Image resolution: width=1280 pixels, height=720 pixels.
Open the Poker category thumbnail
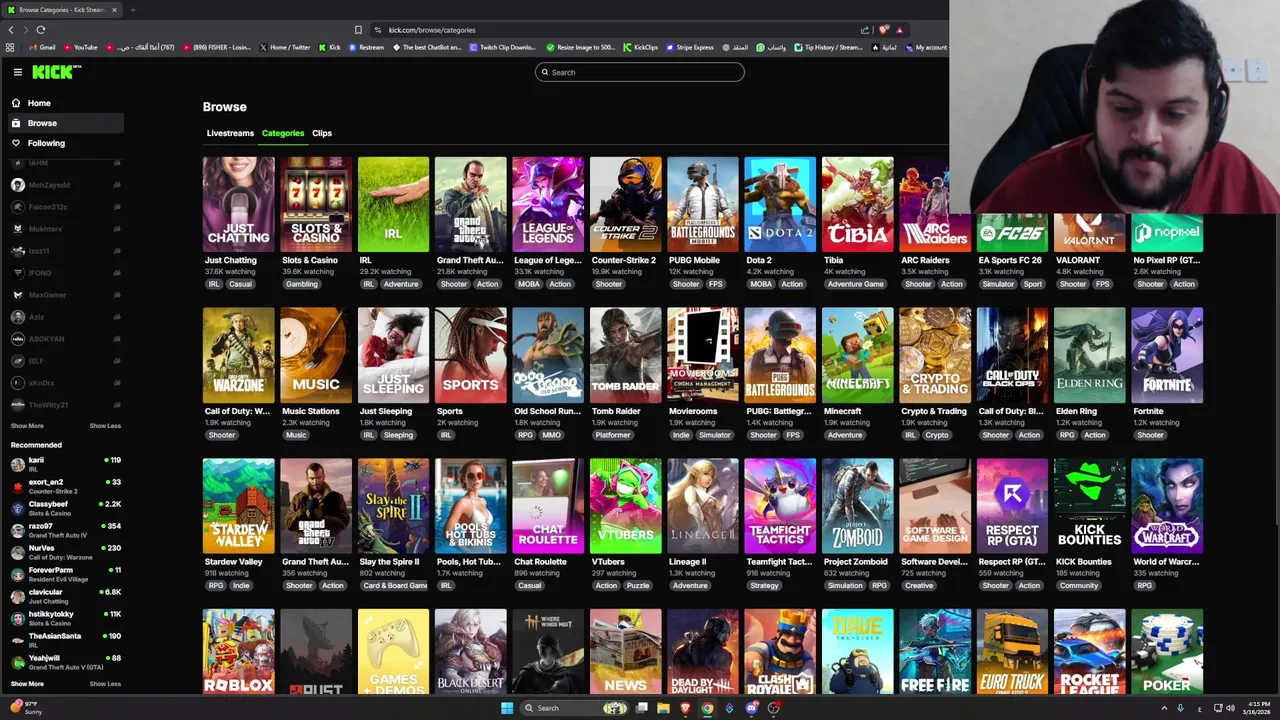tap(1167, 652)
